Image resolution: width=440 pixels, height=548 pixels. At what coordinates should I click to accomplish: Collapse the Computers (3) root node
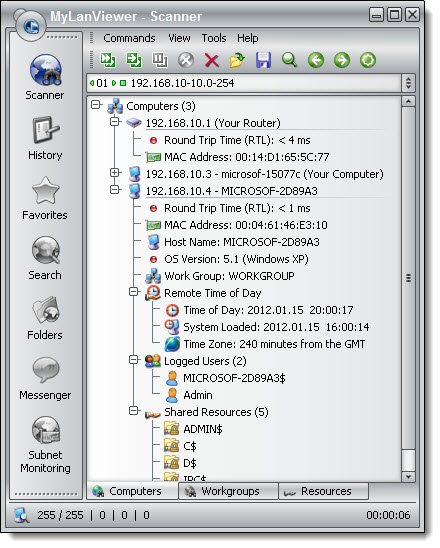[x=95, y=104]
